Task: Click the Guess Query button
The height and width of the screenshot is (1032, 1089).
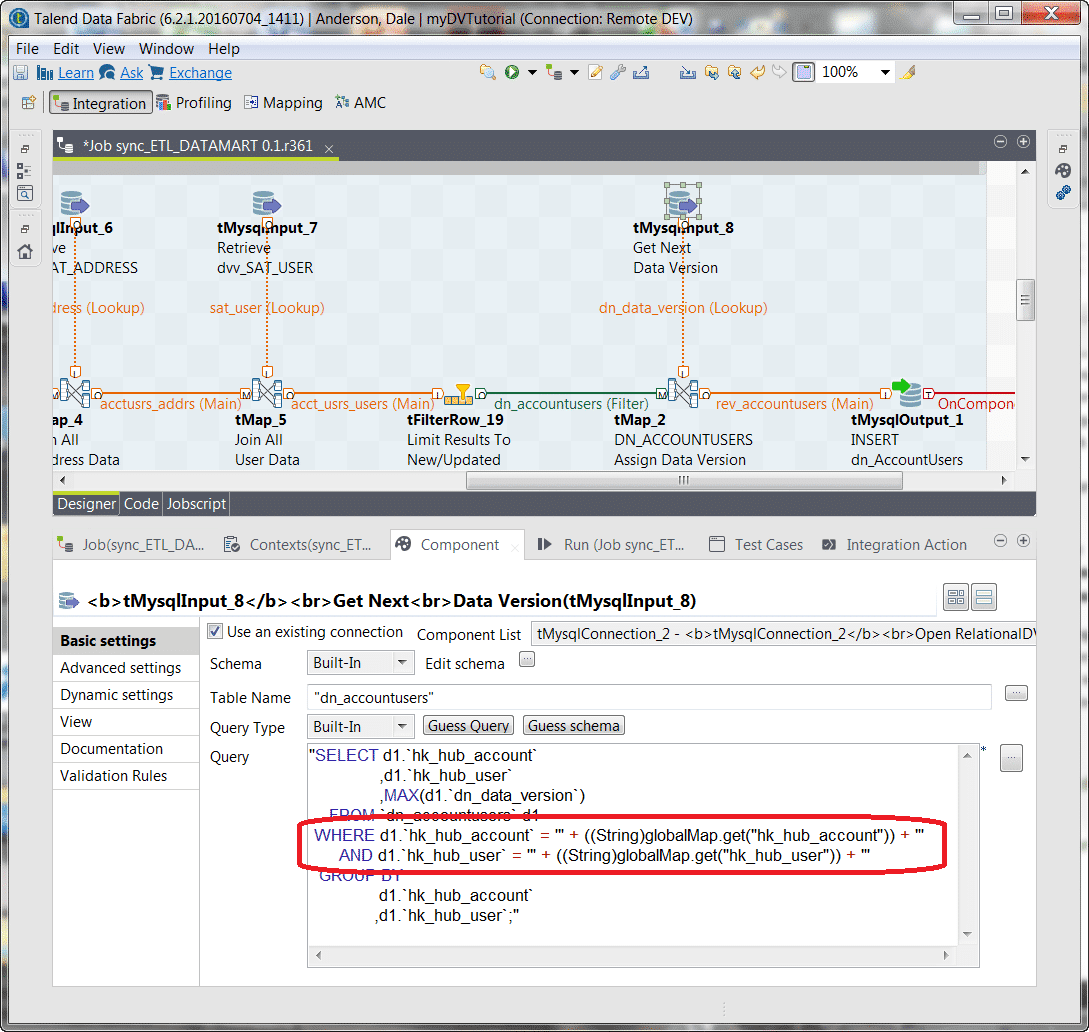Action: [x=468, y=726]
